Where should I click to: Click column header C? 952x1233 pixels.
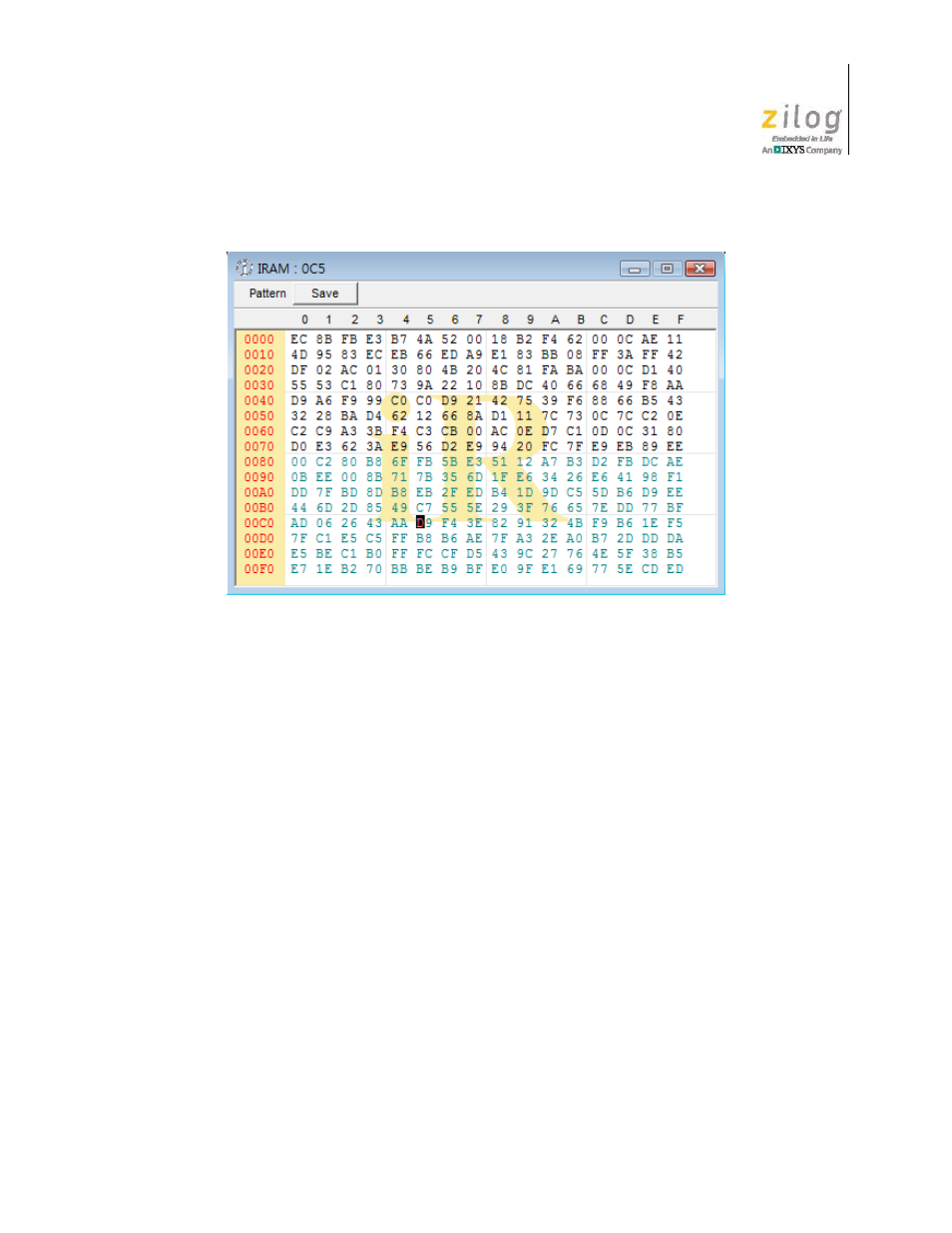click(604, 319)
